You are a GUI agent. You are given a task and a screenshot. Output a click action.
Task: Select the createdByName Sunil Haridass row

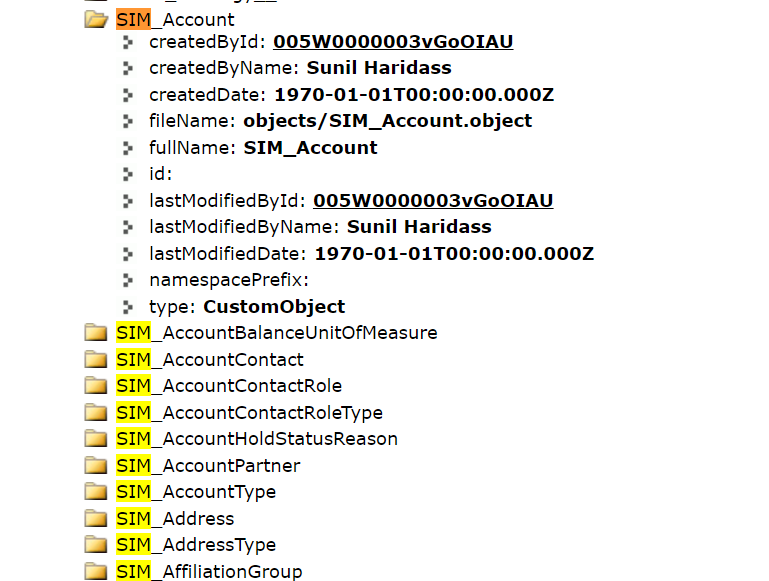pos(300,68)
